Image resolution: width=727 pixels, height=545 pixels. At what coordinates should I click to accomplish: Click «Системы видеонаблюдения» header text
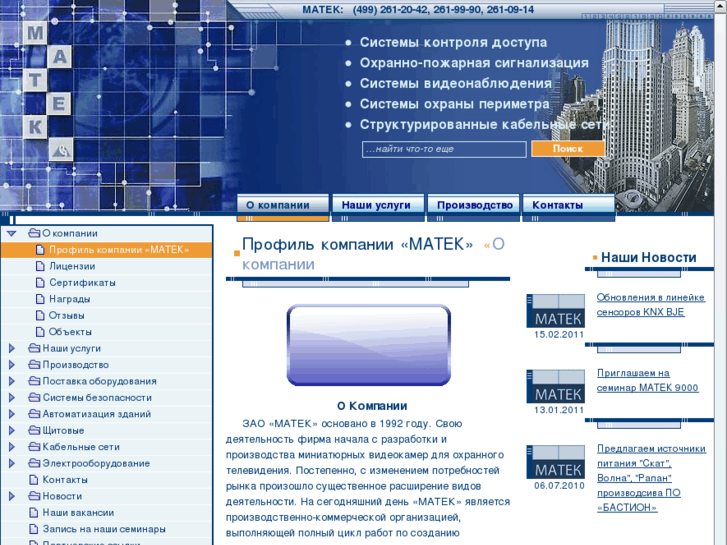point(456,83)
